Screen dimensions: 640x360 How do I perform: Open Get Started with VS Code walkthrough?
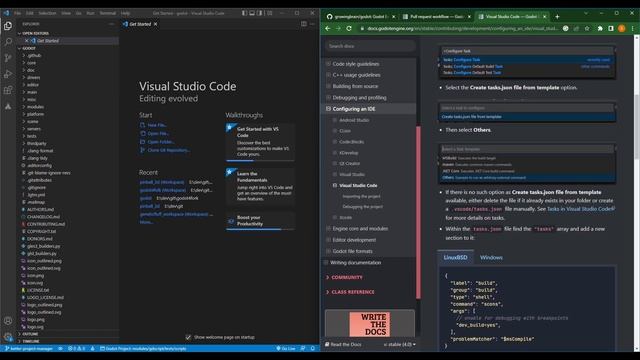(x=260, y=142)
